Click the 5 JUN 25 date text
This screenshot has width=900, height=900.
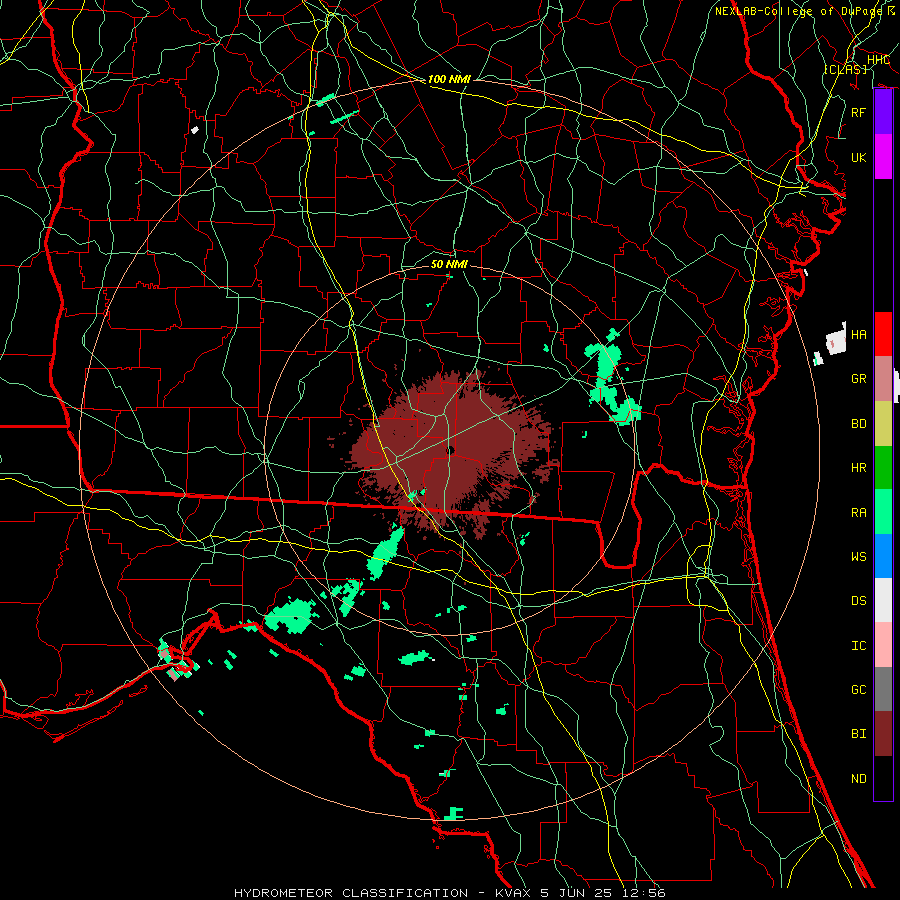click(579, 893)
